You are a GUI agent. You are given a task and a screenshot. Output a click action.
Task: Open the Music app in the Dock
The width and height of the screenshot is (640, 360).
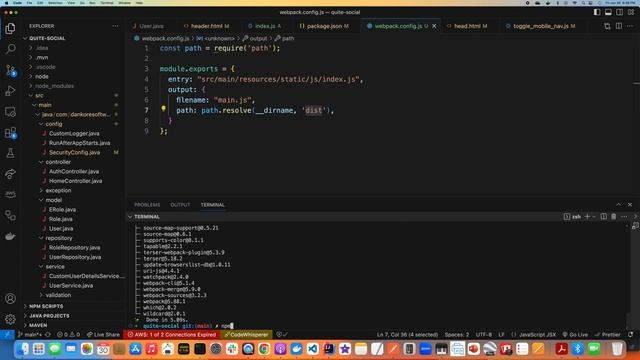(x=151, y=349)
